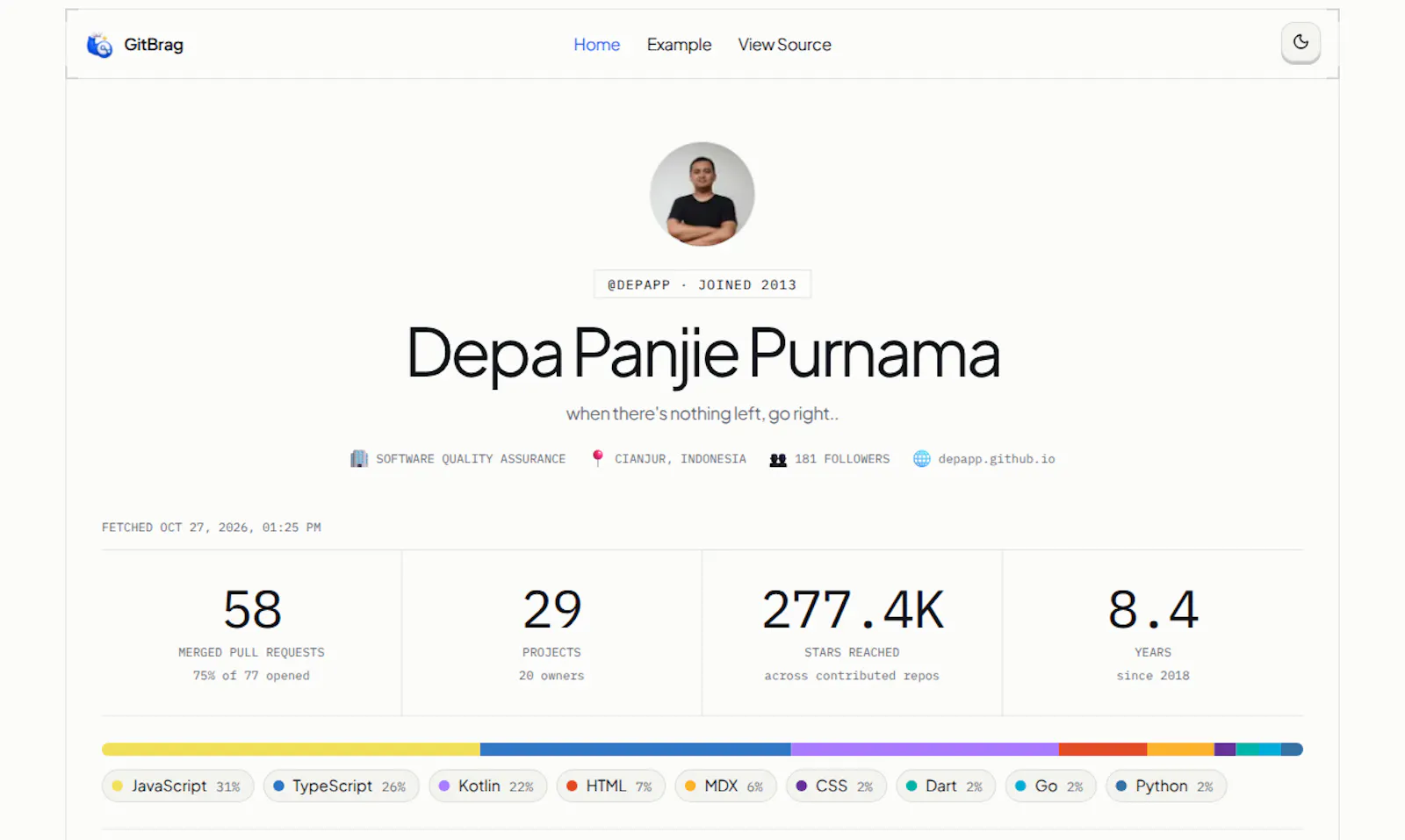
Task: Select the MDX 6% language chip
Action: coord(725,786)
